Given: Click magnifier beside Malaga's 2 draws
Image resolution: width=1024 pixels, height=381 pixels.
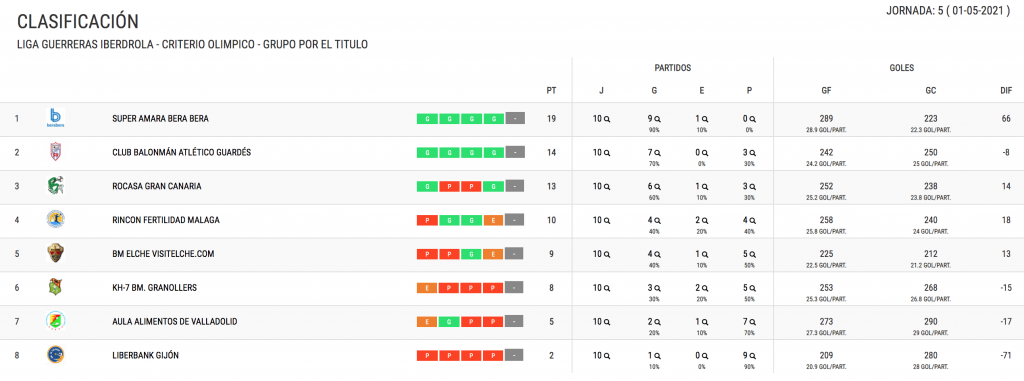Looking at the screenshot, I should (x=705, y=220).
